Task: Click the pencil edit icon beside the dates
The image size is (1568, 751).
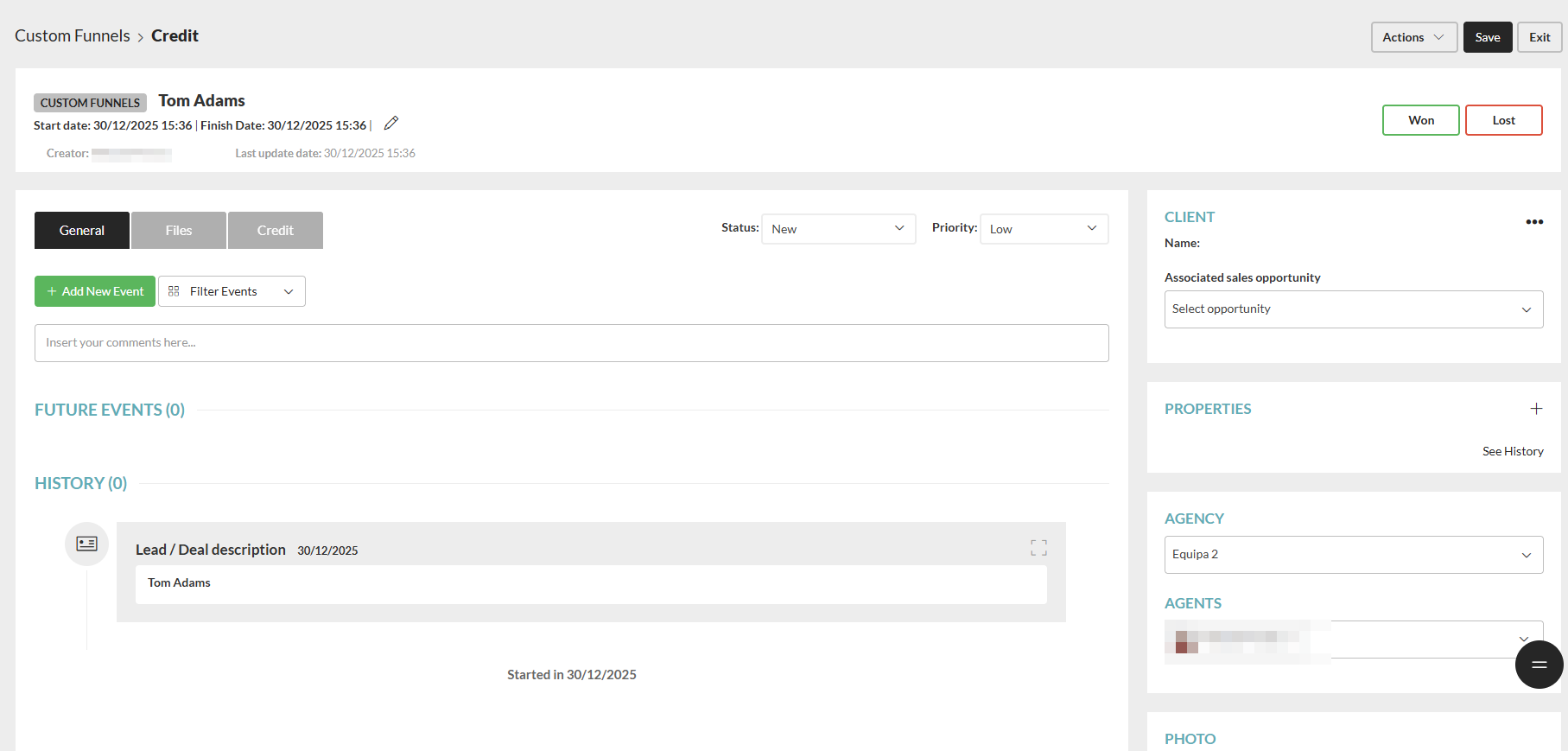Action: click(x=391, y=124)
